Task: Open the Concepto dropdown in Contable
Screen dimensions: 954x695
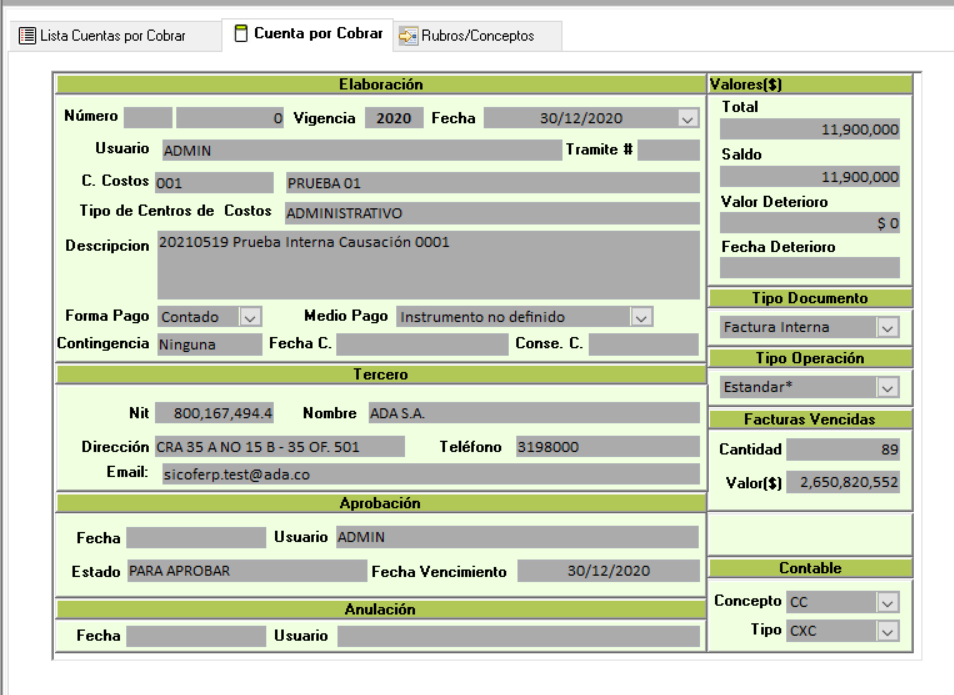Action: click(887, 602)
